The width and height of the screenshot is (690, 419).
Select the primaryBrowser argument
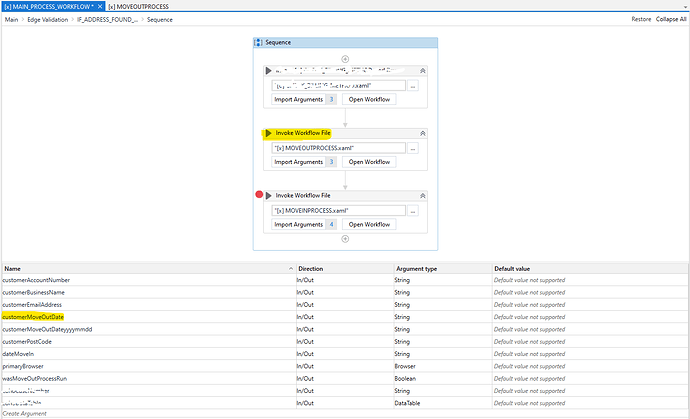tap(23, 366)
